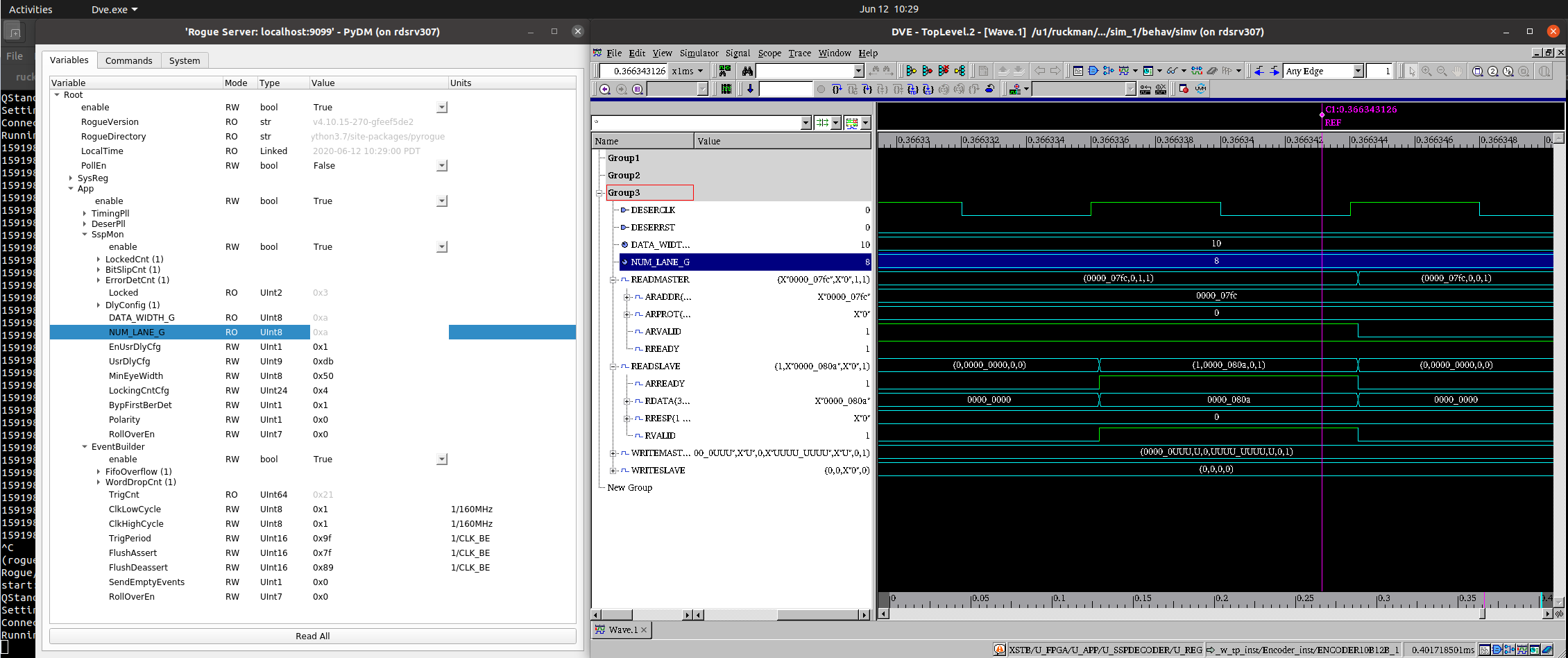1568x658 pixels.
Task: Switch to the Commands tab
Action: [128, 61]
